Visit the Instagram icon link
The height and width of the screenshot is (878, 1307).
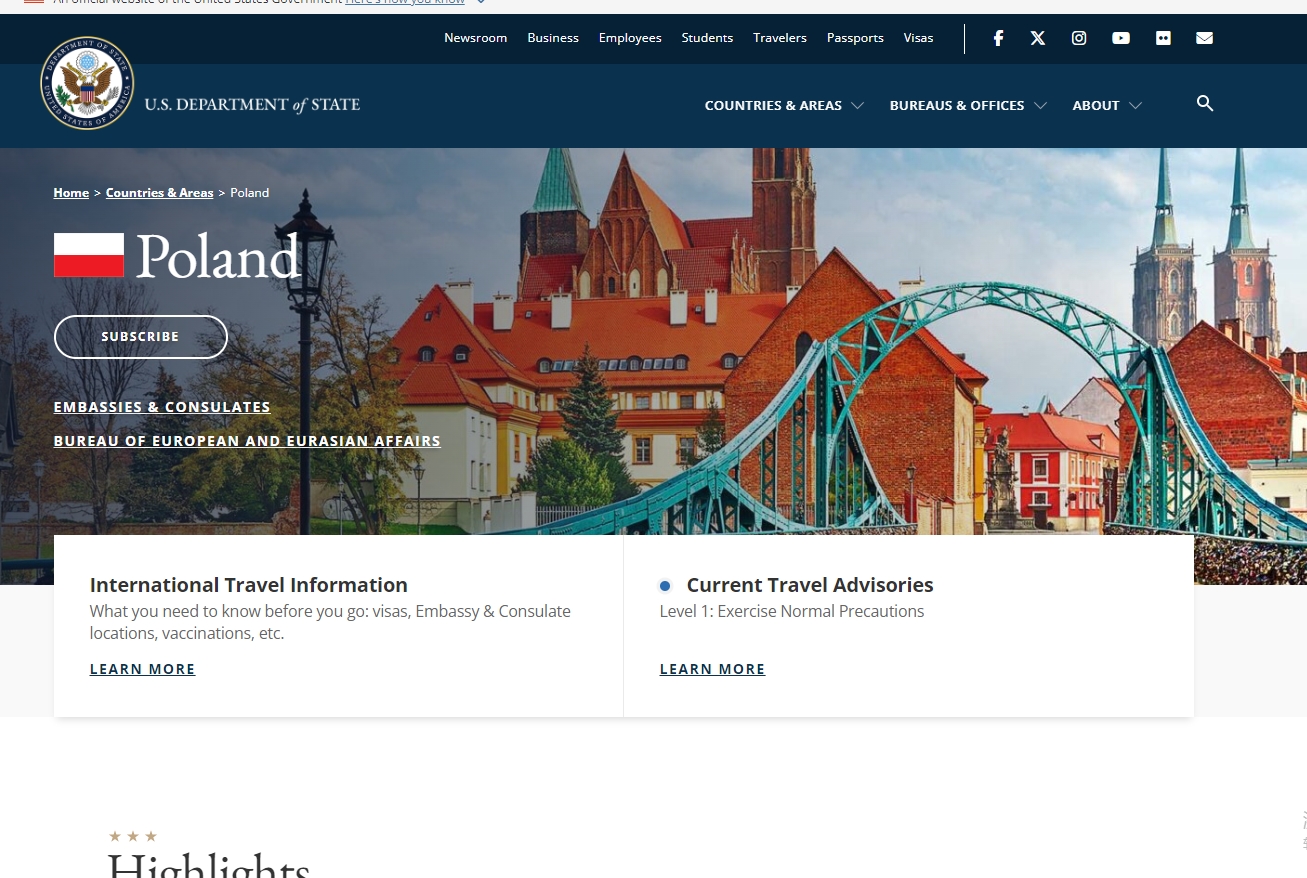(1079, 38)
